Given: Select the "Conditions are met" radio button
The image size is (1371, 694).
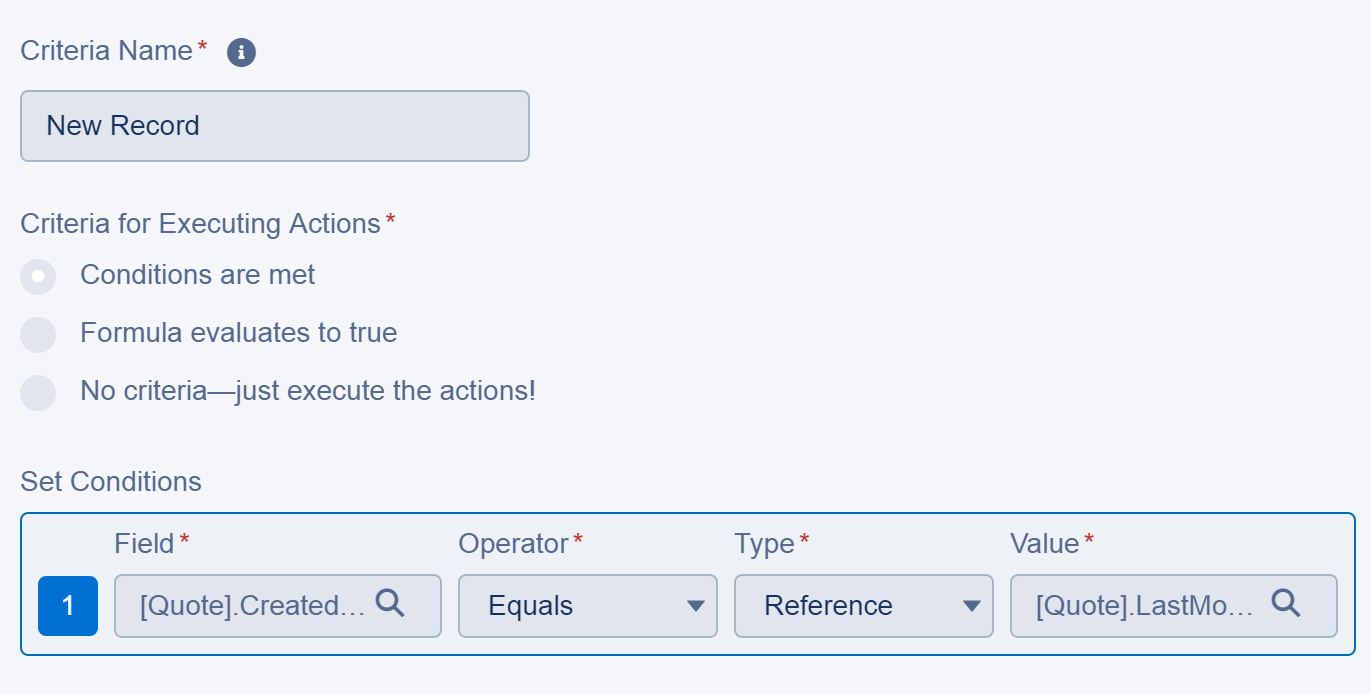Looking at the screenshot, I should tap(38, 276).
